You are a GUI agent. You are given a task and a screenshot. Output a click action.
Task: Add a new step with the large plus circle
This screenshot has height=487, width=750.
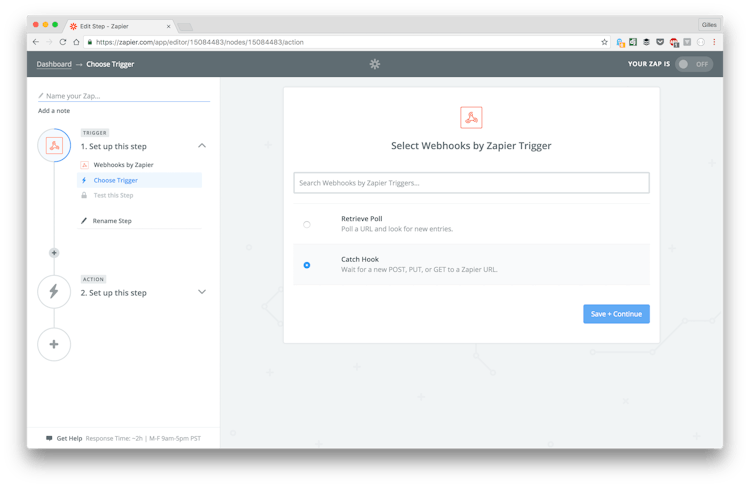pyautogui.click(x=54, y=344)
